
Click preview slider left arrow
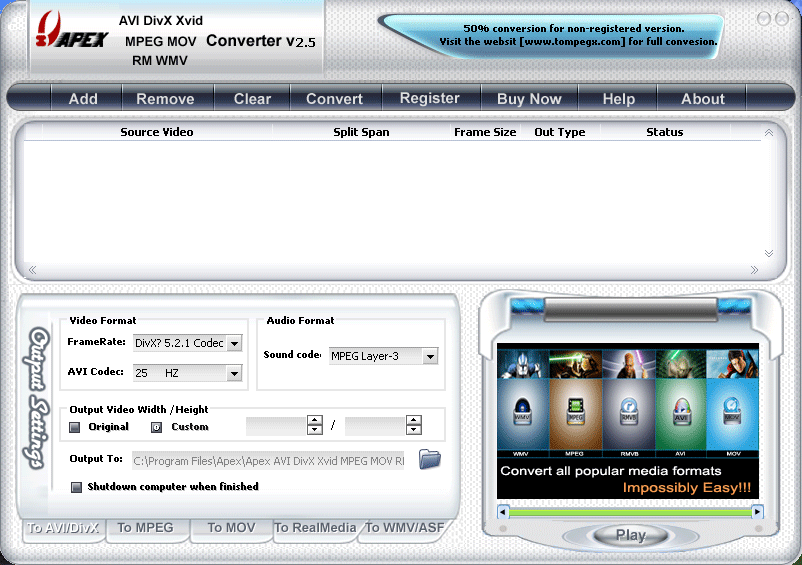[503, 511]
